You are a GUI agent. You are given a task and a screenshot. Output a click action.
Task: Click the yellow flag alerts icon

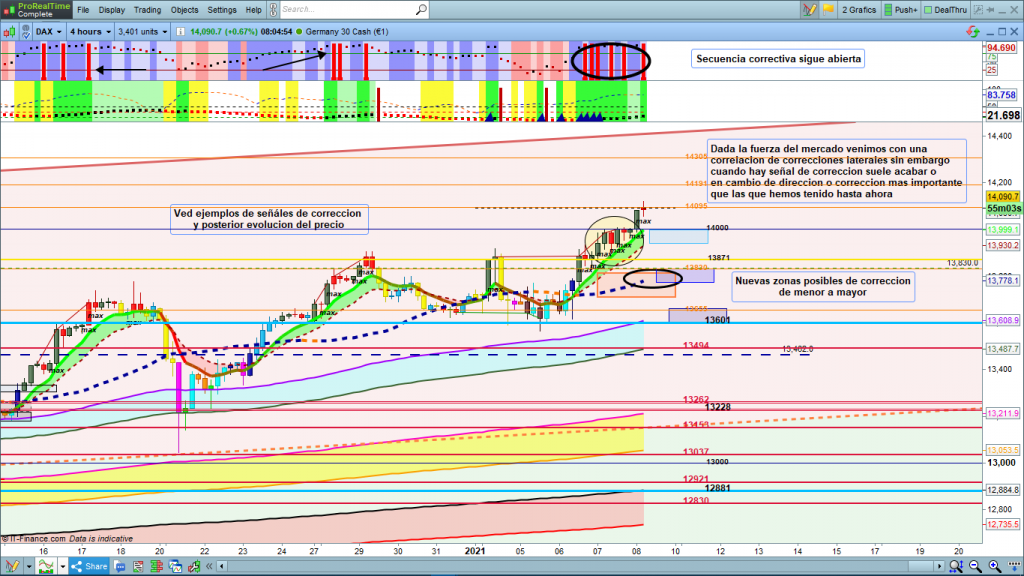[828, 10]
